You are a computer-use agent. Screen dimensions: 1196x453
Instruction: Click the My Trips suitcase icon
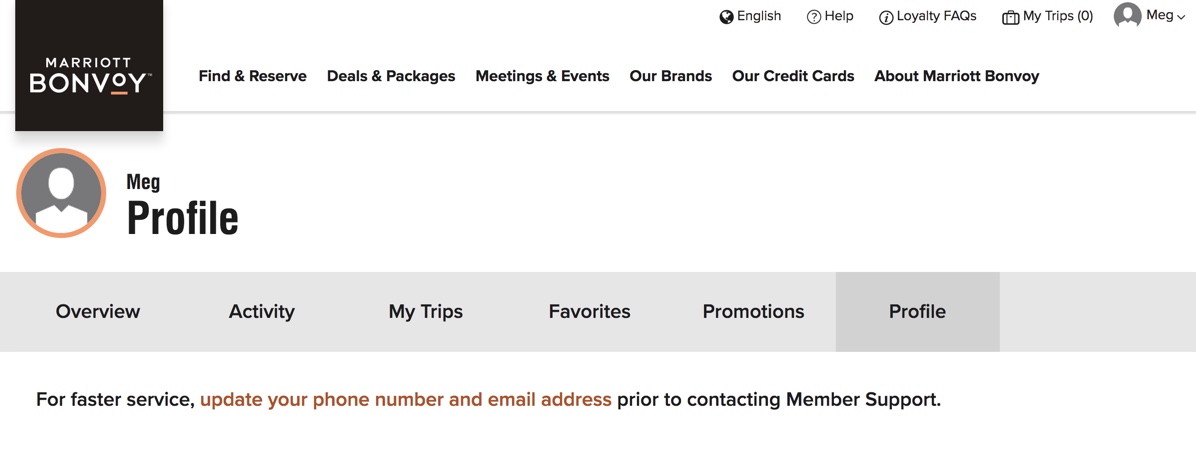click(x=1011, y=18)
